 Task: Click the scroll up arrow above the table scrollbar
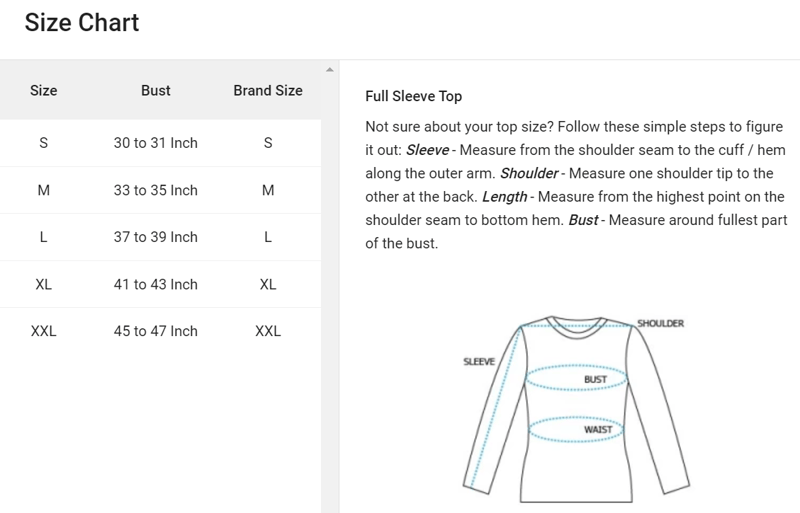point(330,70)
